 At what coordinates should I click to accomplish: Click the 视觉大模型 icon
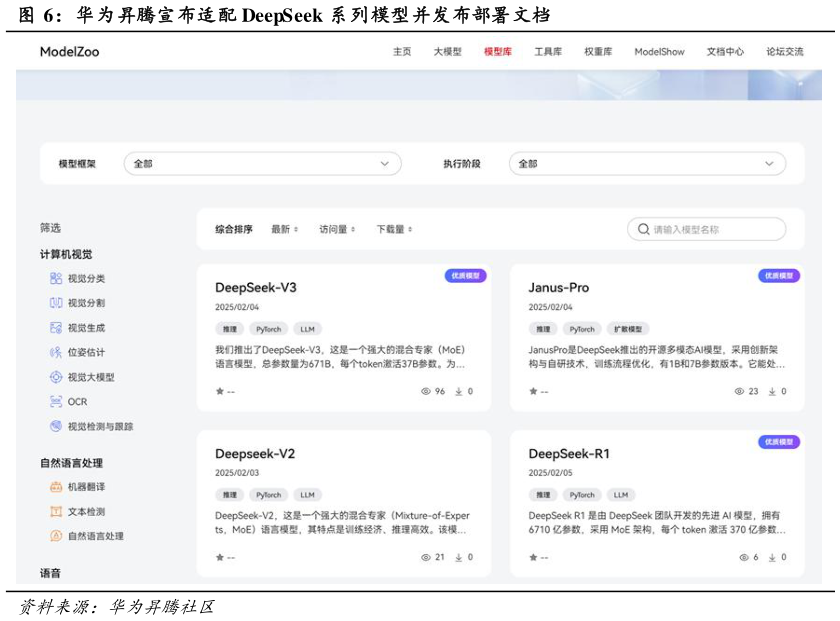click(x=58, y=377)
